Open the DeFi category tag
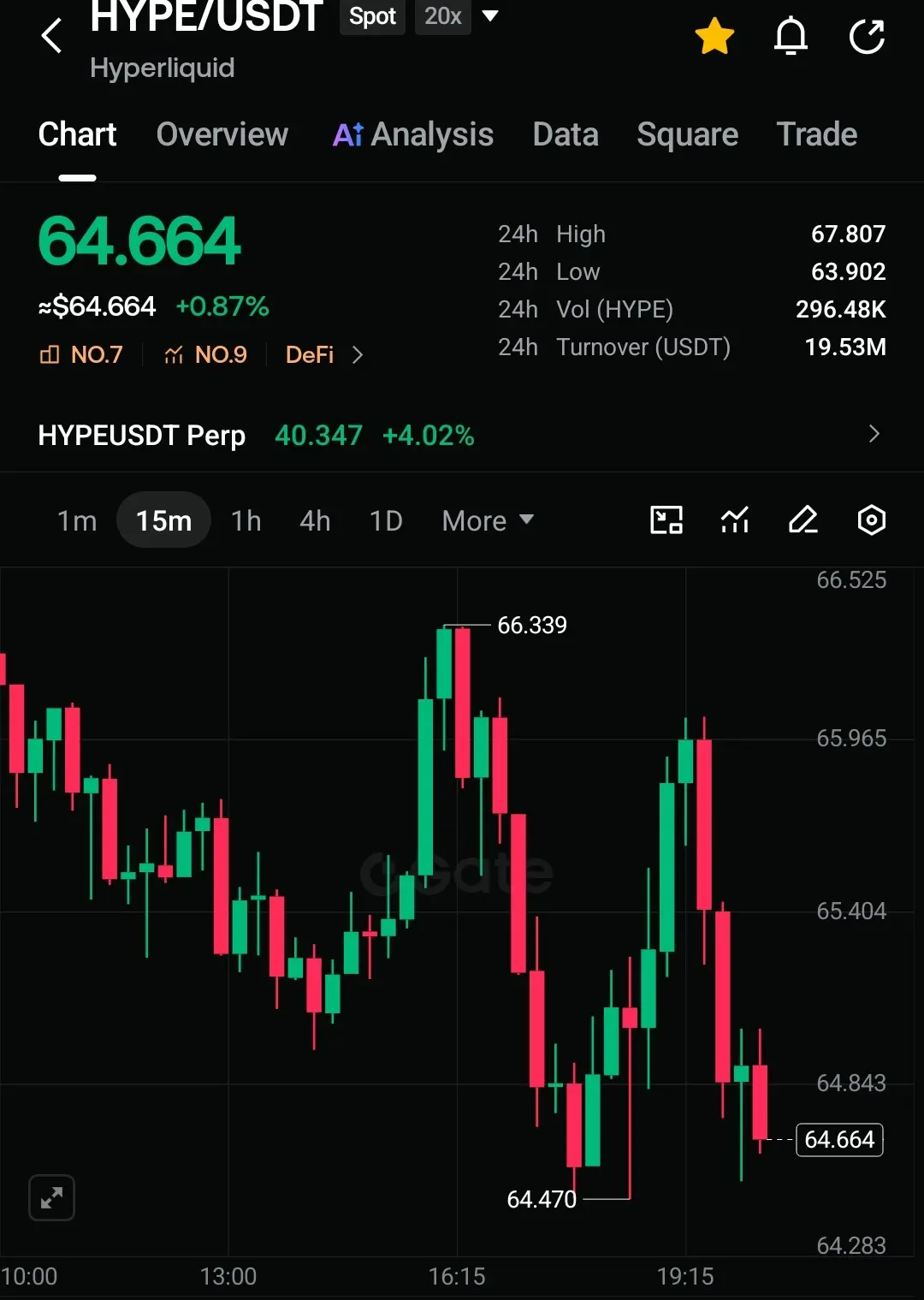 click(x=310, y=354)
